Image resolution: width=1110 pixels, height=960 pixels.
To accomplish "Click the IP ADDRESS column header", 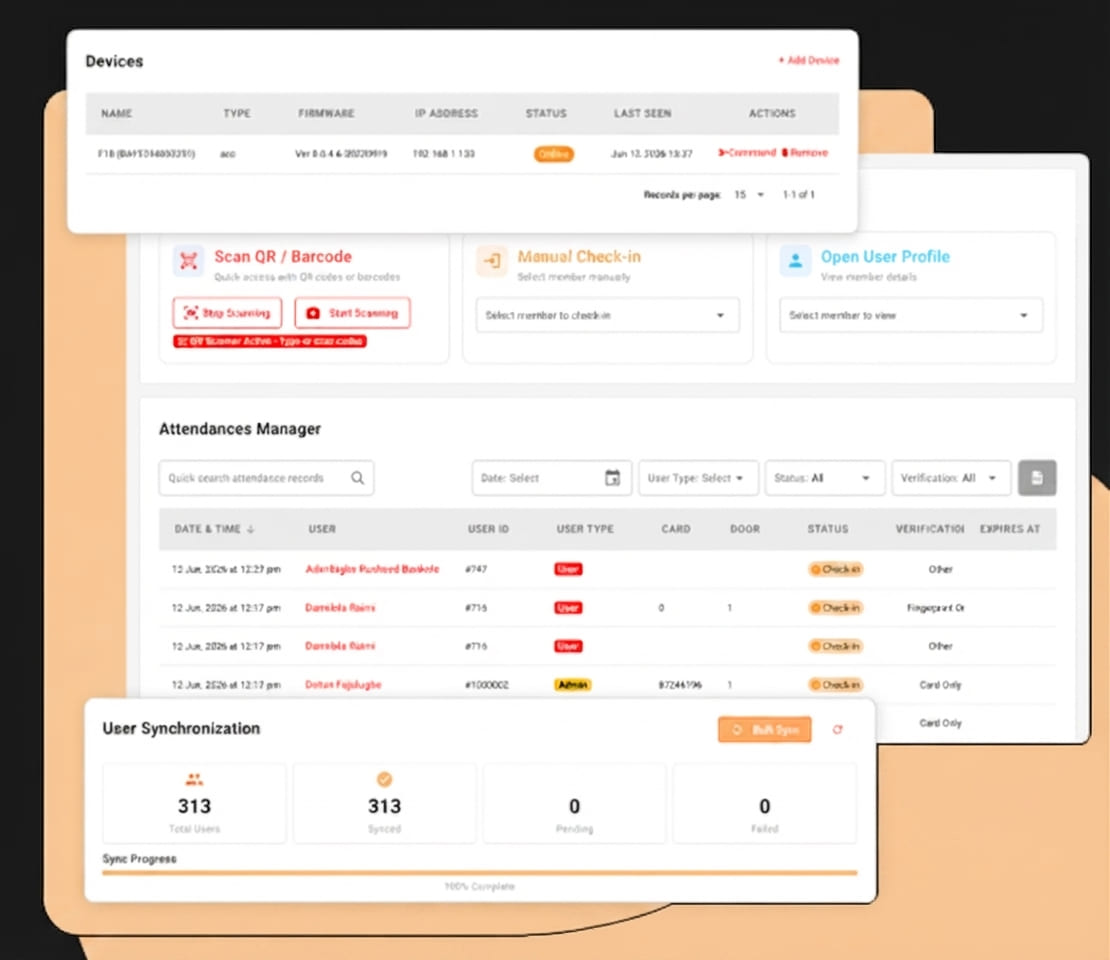I will [446, 113].
